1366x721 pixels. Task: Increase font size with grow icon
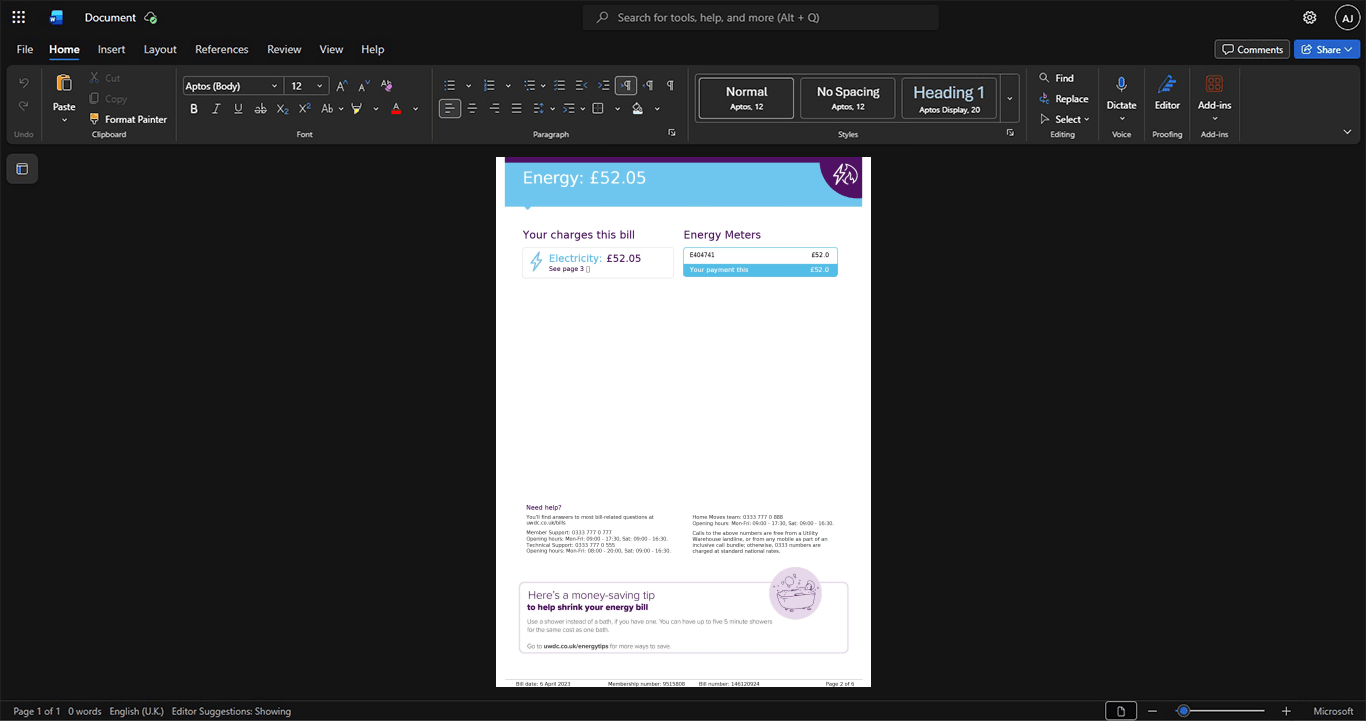click(342, 86)
